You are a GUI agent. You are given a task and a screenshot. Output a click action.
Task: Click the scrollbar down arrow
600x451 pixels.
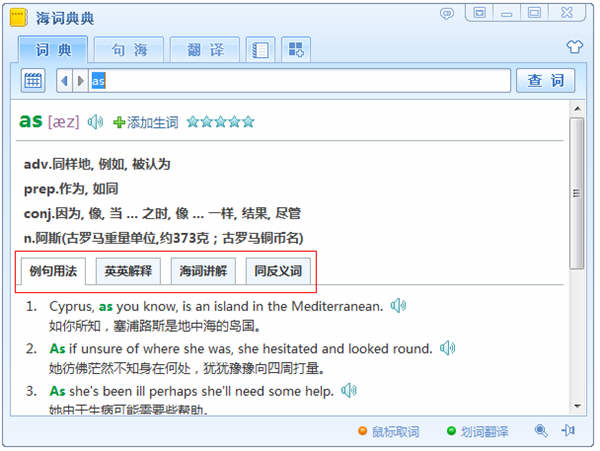(577, 406)
